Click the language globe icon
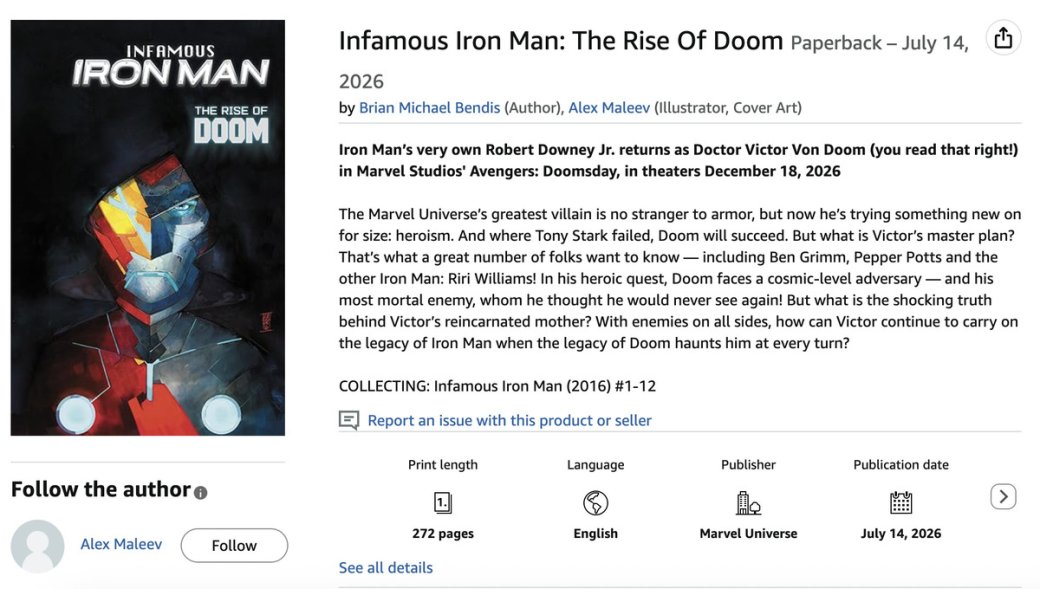Viewport: 1040px width, 589px height. point(595,502)
